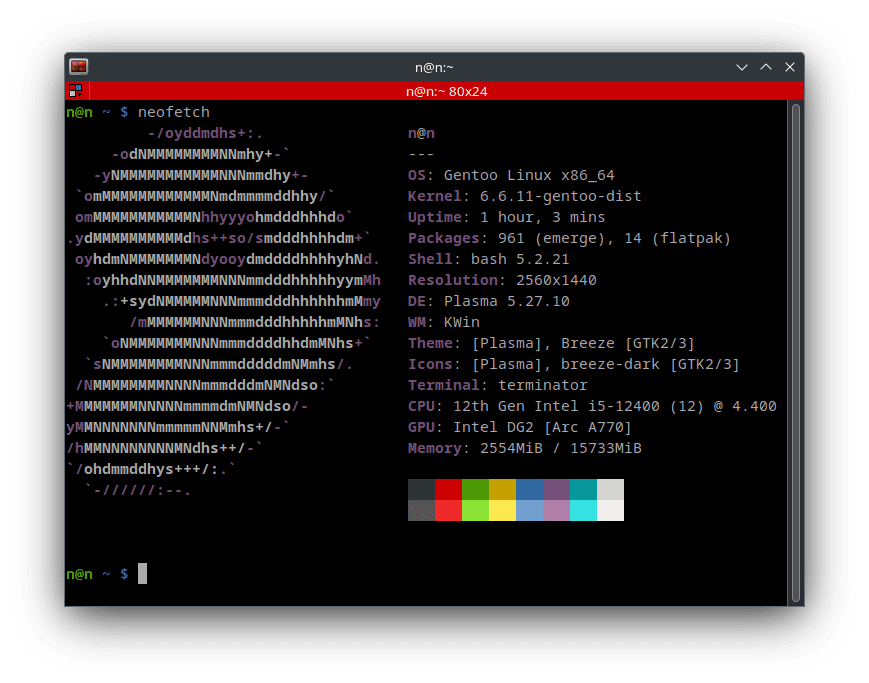The image size is (869, 683).
Task: Click the light gray color block
Action: [x=610, y=490]
